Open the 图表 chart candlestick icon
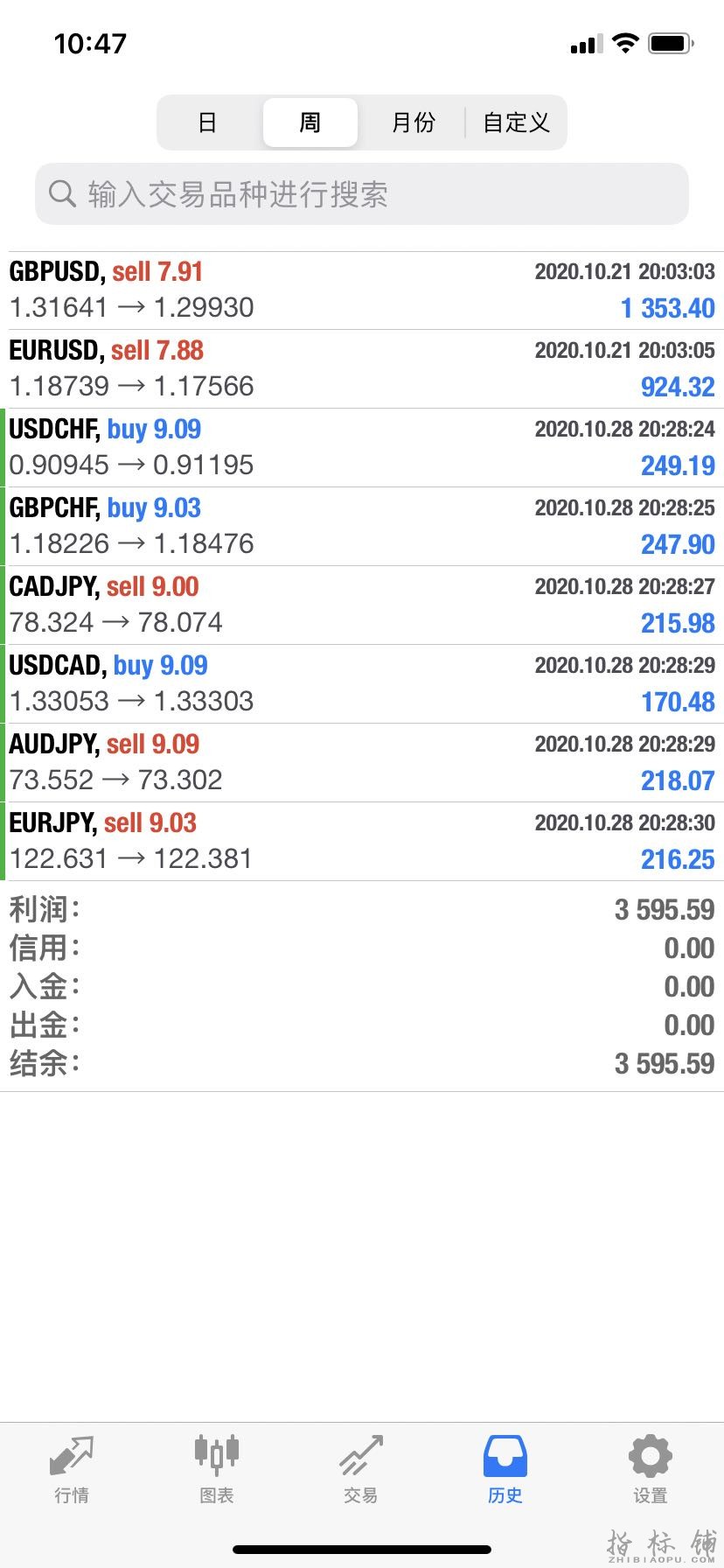Image resolution: width=724 pixels, height=1568 pixels. pos(217,1456)
